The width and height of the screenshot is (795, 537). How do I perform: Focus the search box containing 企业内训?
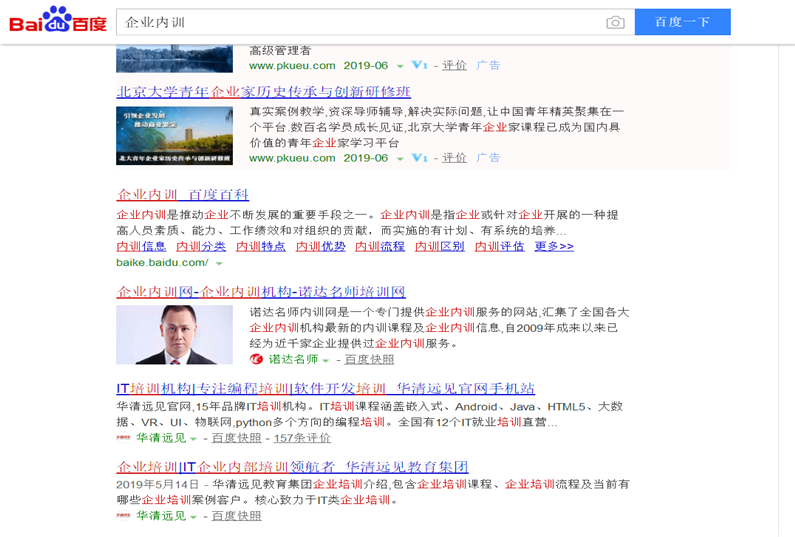[x=375, y=22]
